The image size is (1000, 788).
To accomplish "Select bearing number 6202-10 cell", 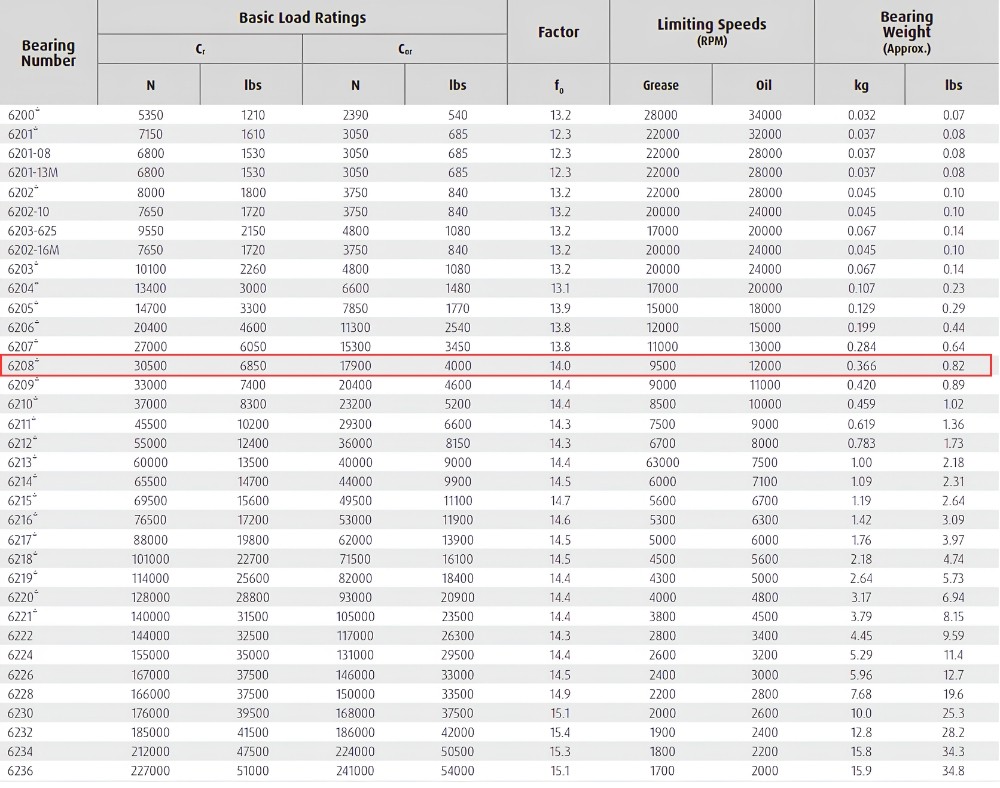I will [28, 212].
